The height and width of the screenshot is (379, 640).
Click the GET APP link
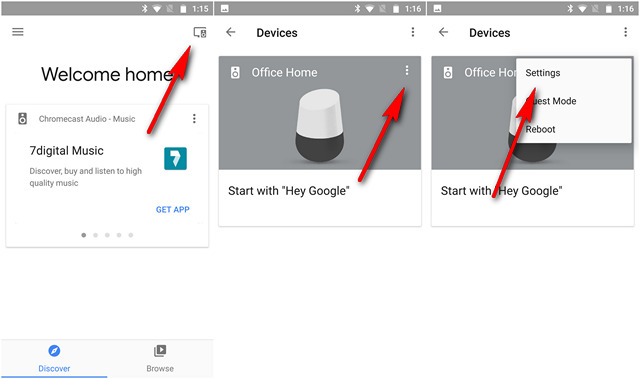[173, 210]
